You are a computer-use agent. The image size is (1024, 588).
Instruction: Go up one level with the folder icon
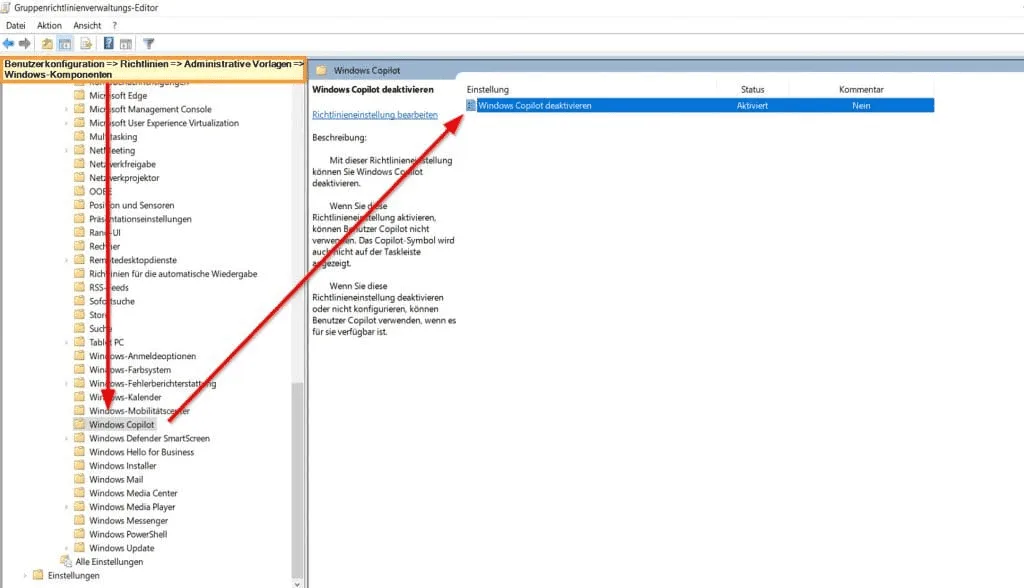[47, 43]
